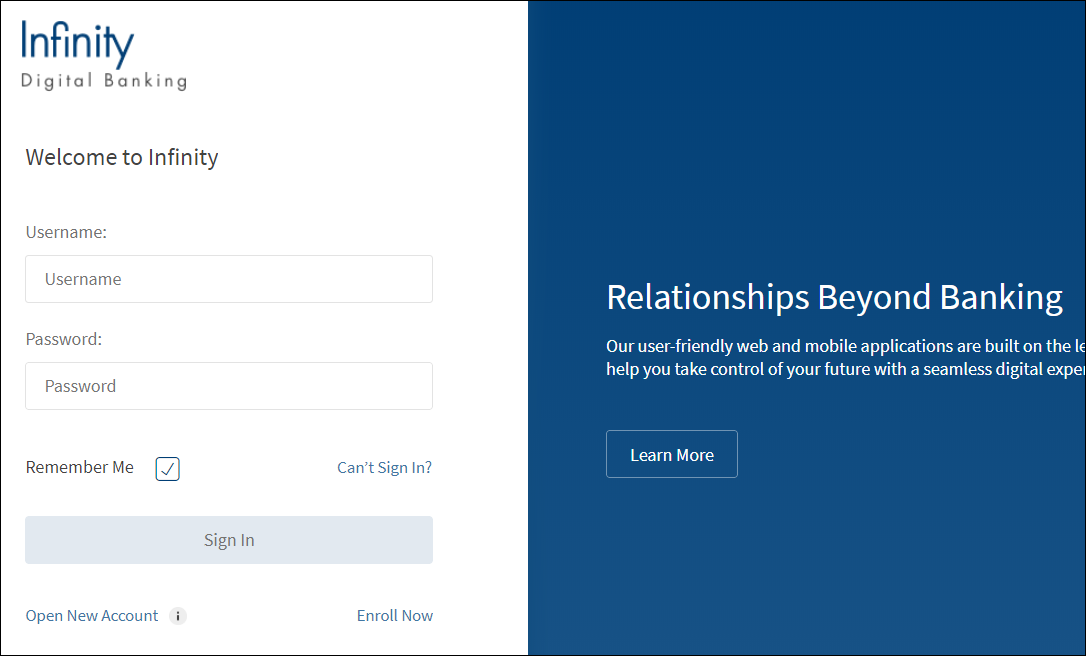Click the Welcome to Infinity heading

122,157
